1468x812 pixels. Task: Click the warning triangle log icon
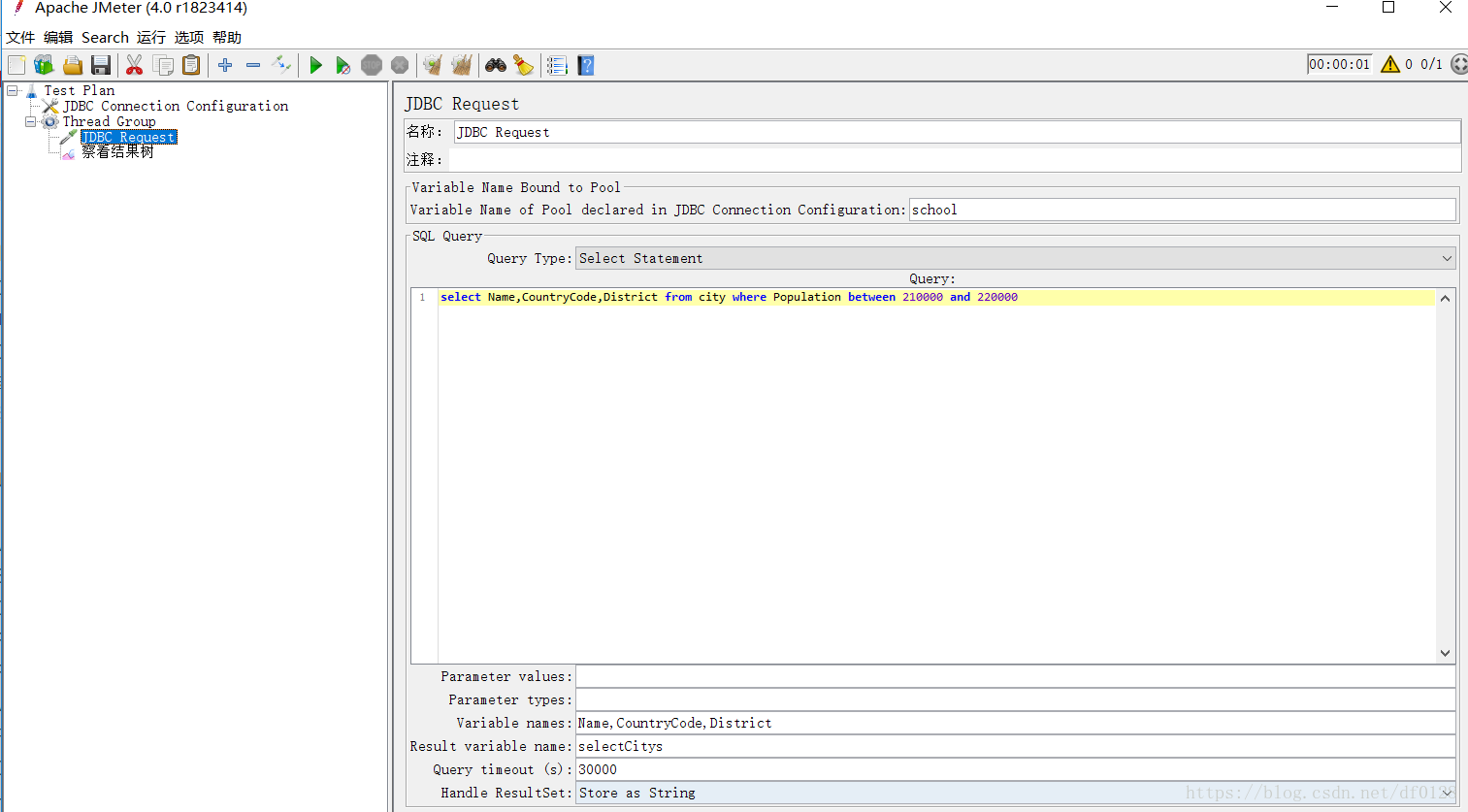[x=1390, y=64]
